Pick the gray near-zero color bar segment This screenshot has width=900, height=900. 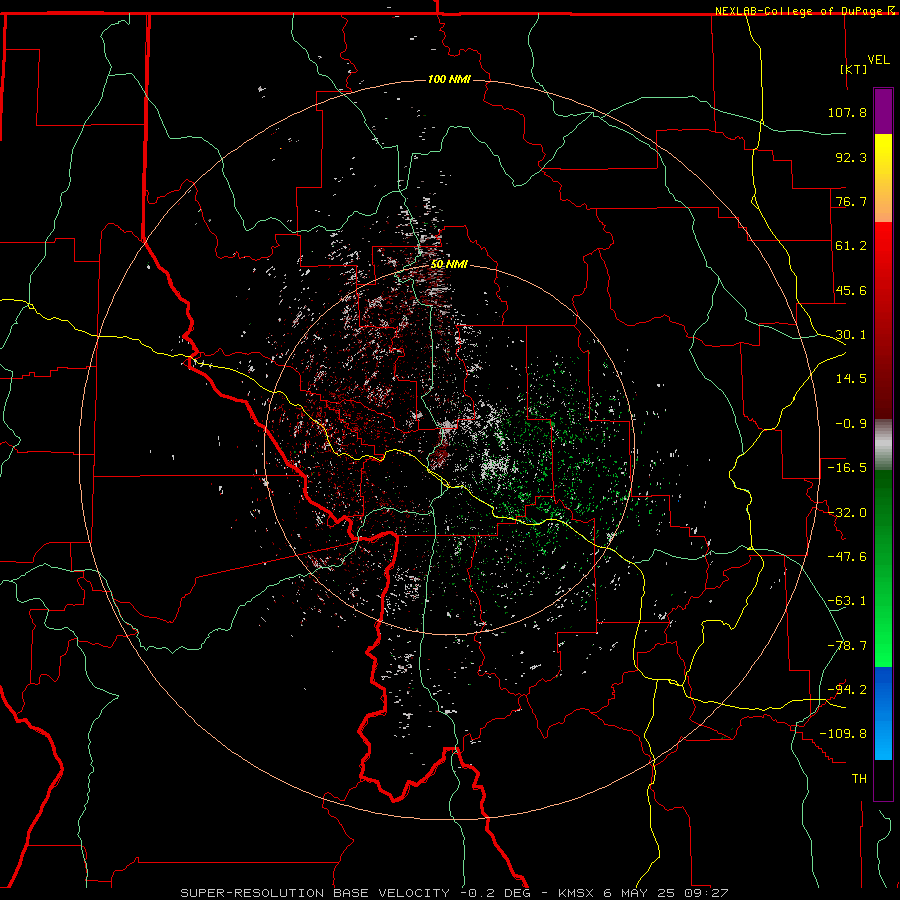(x=883, y=444)
